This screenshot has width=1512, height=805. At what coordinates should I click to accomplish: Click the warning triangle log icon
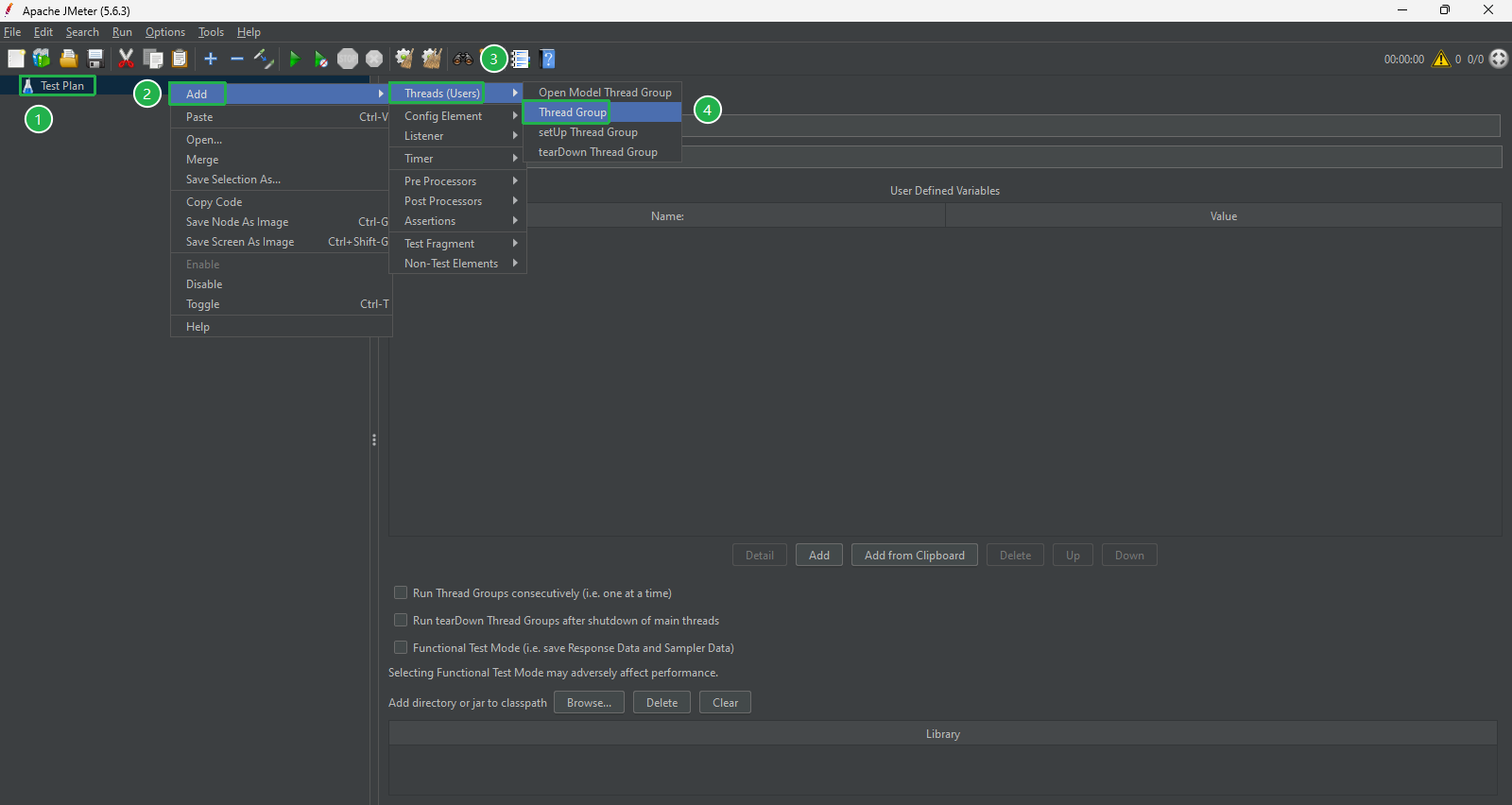tap(1441, 59)
